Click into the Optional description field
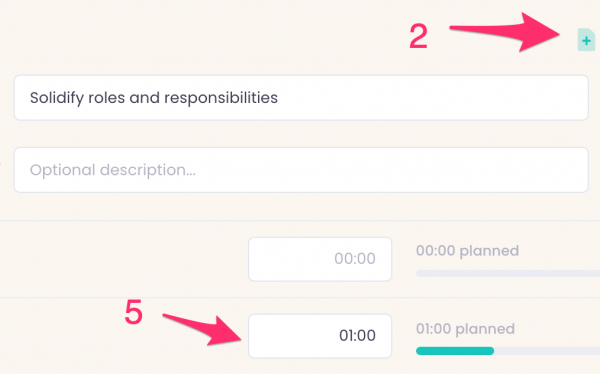 coord(301,170)
